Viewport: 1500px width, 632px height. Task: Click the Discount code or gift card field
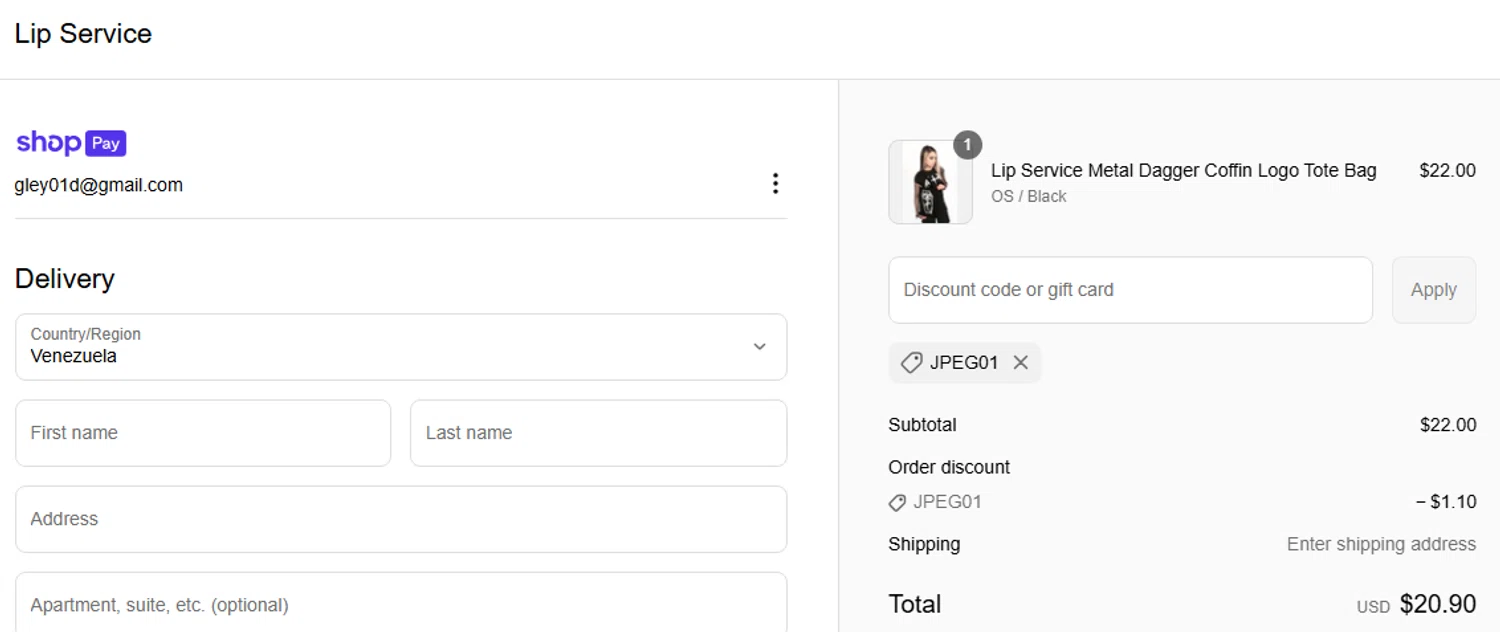pos(1130,290)
